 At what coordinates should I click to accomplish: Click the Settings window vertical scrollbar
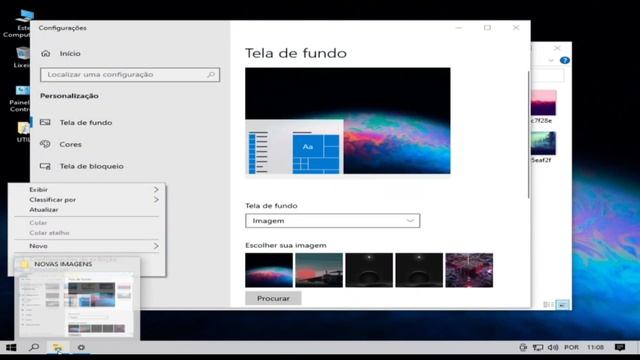529,135
